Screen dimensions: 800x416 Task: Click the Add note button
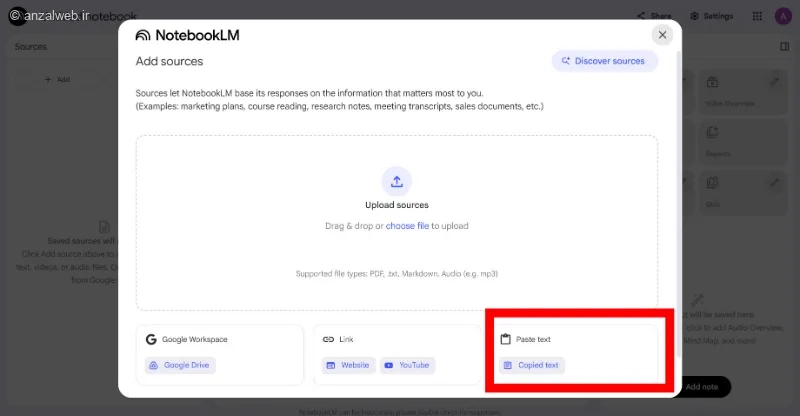[x=702, y=386]
